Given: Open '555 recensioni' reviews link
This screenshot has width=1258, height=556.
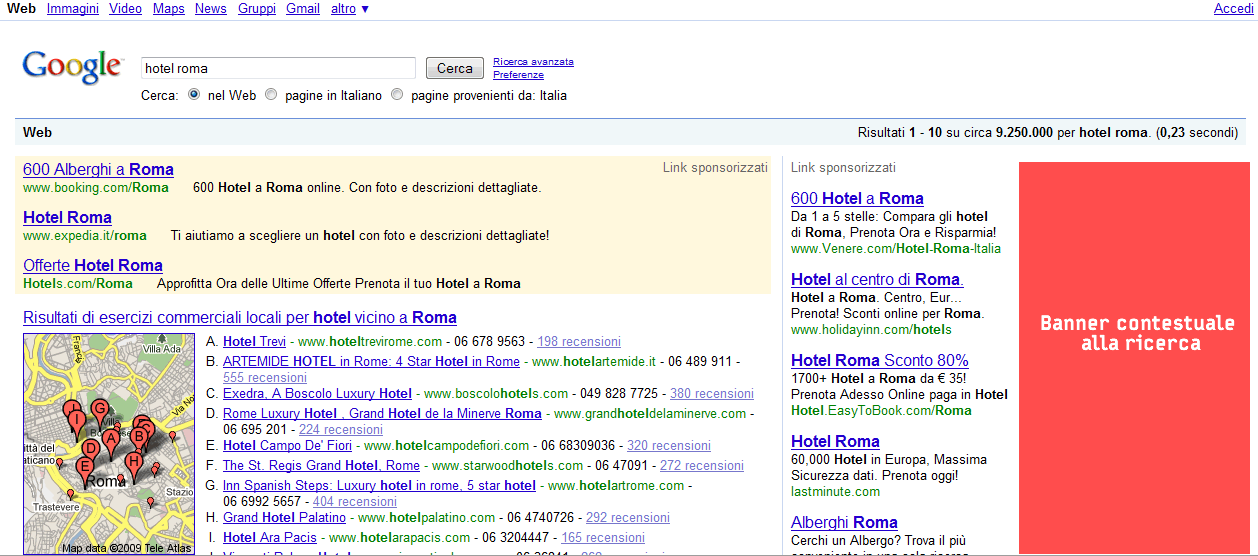Looking at the screenshot, I should (265, 378).
